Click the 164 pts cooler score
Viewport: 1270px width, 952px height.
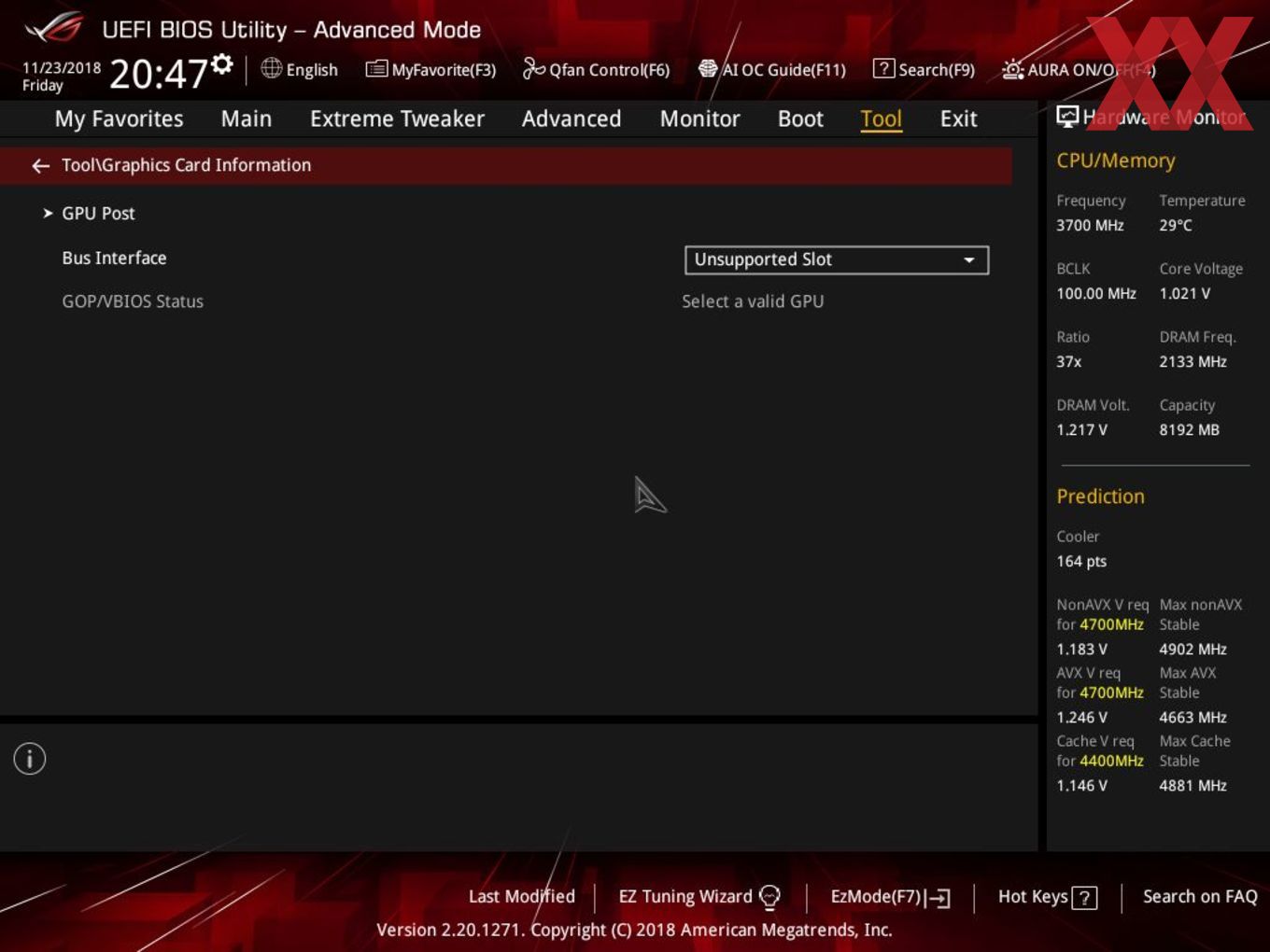pyautogui.click(x=1081, y=561)
